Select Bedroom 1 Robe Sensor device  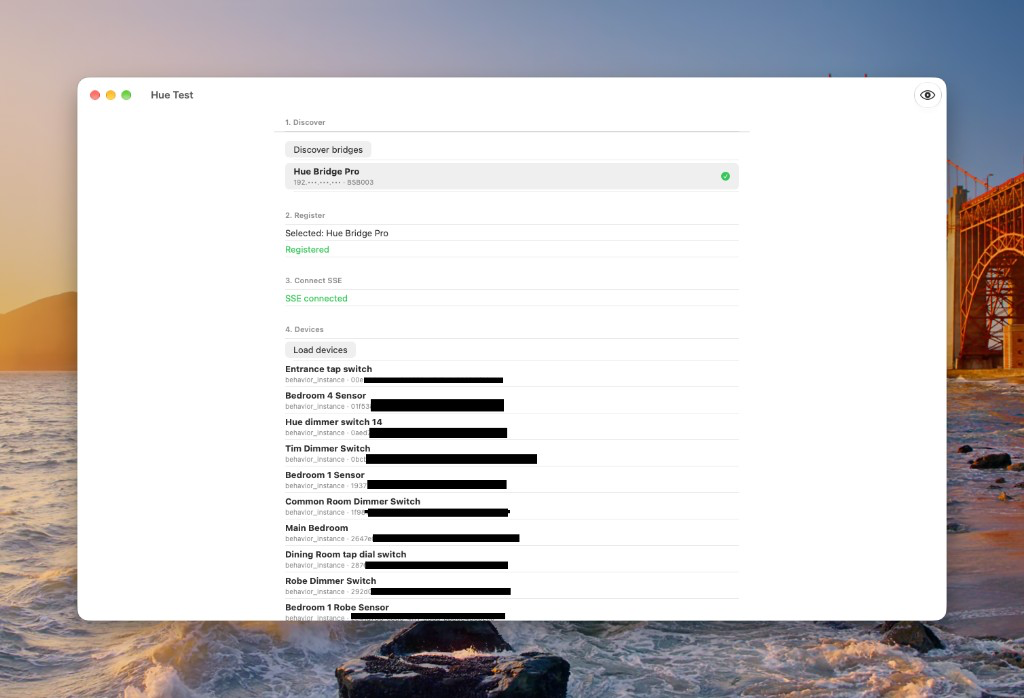point(511,611)
